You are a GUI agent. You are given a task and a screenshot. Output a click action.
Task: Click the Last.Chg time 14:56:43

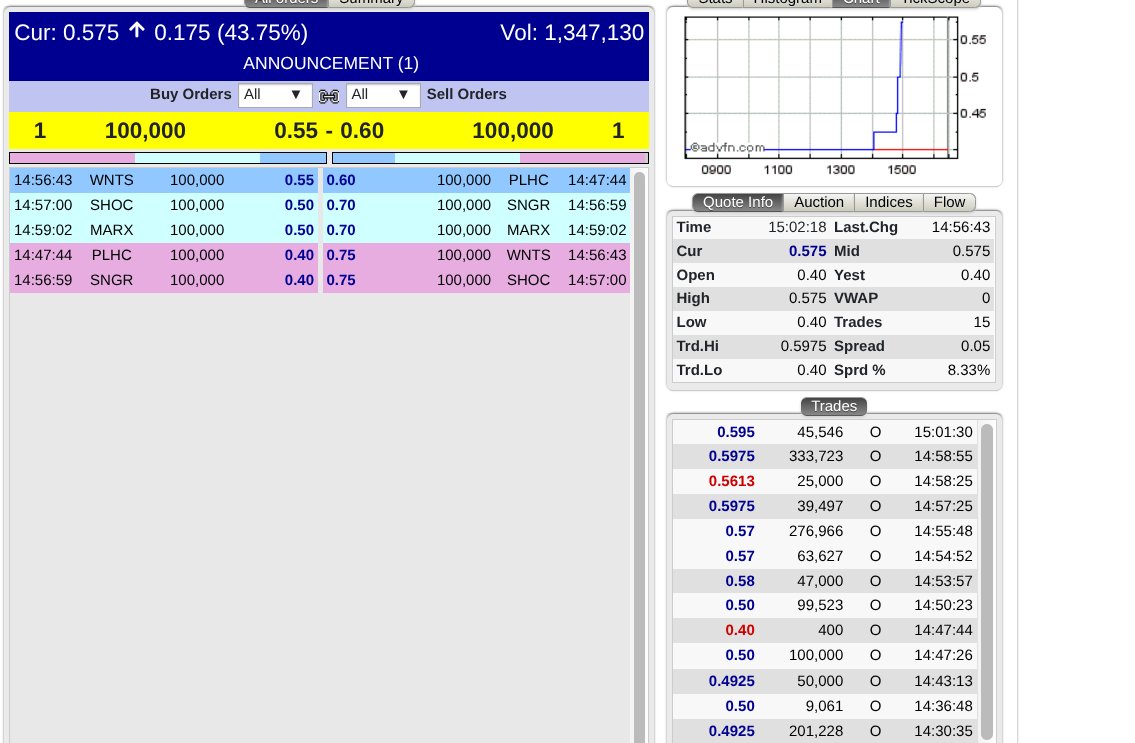pyautogui.click(x=961, y=227)
